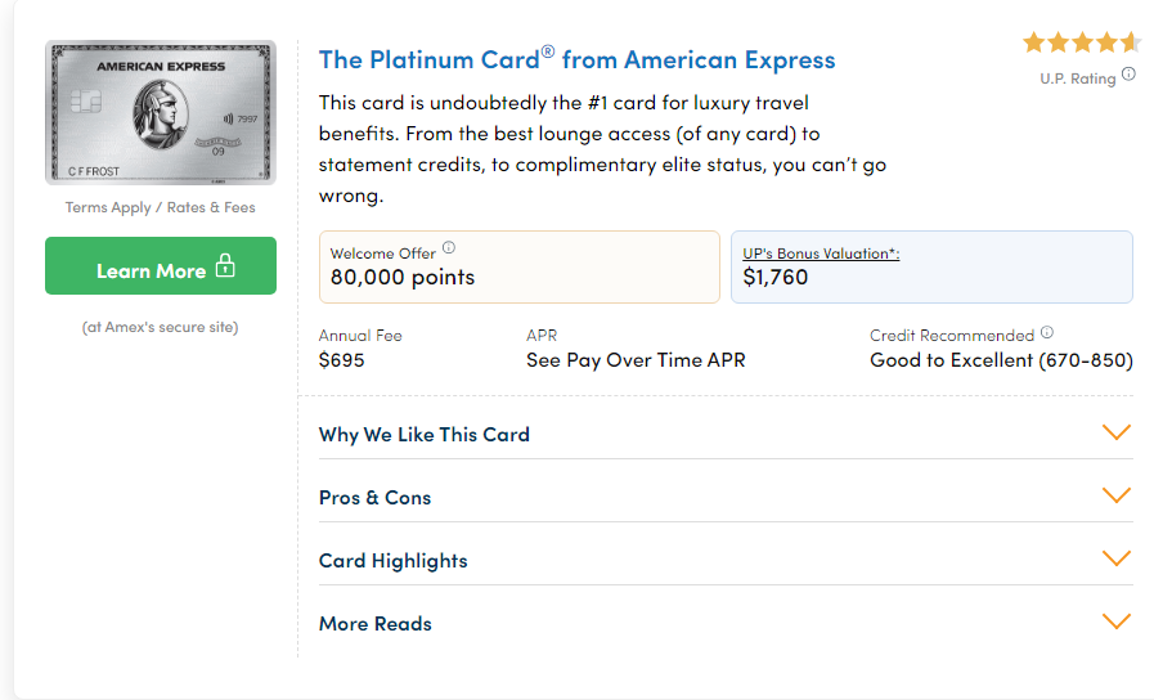Open The Platinum Card from American Express title link

(x=577, y=59)
